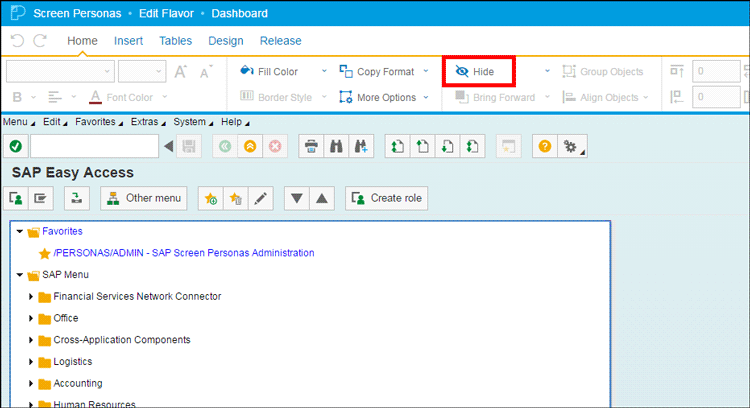The width and height of the screenshot is (750, 408).
Task: Expand the Accounting folder node
Action: pyautogui.click(x=31, y=384)
